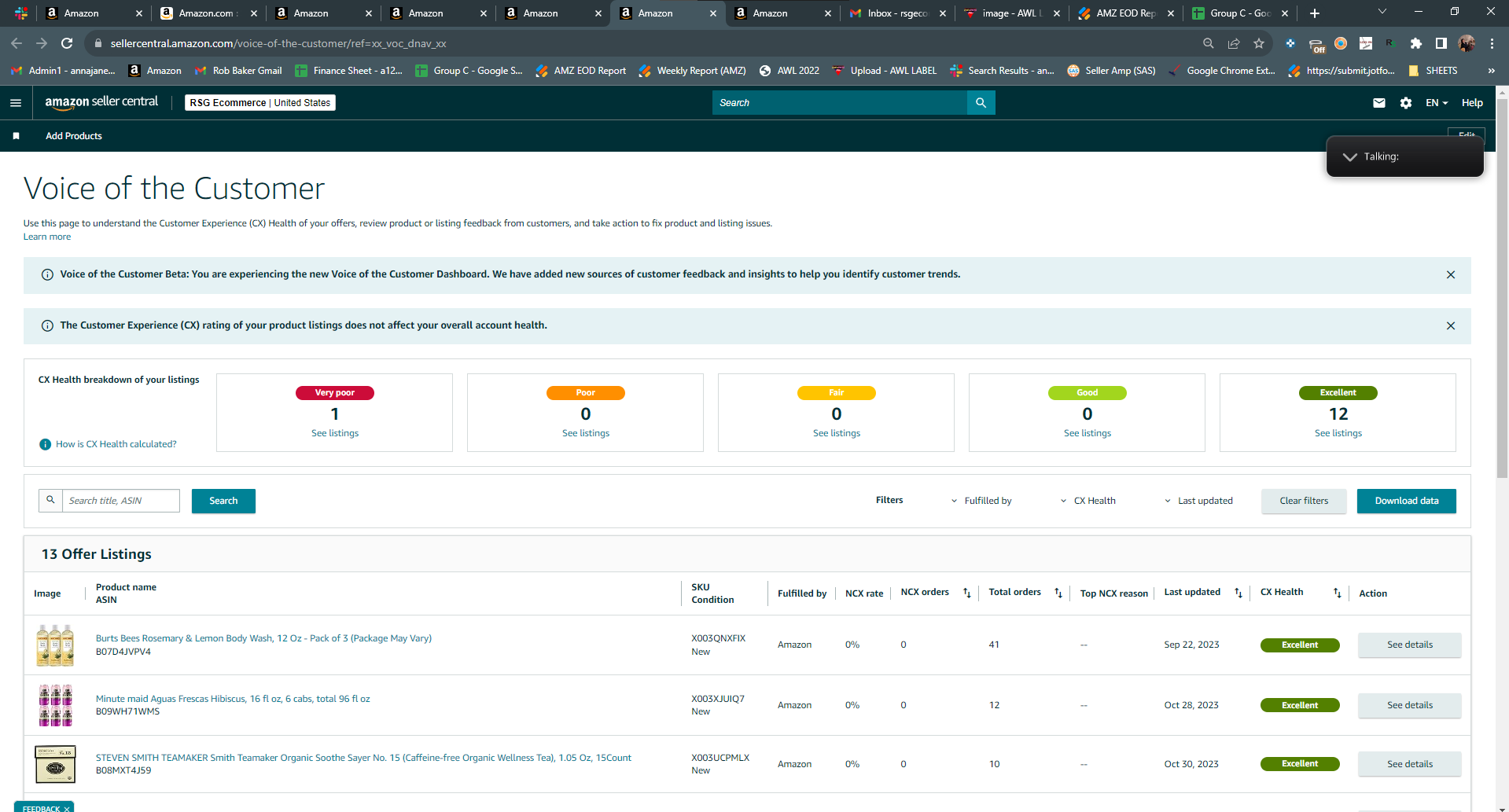The height and width of the screenshot is (812, 1509).
Task: See listings under the Fair rating
Action: 837,433
